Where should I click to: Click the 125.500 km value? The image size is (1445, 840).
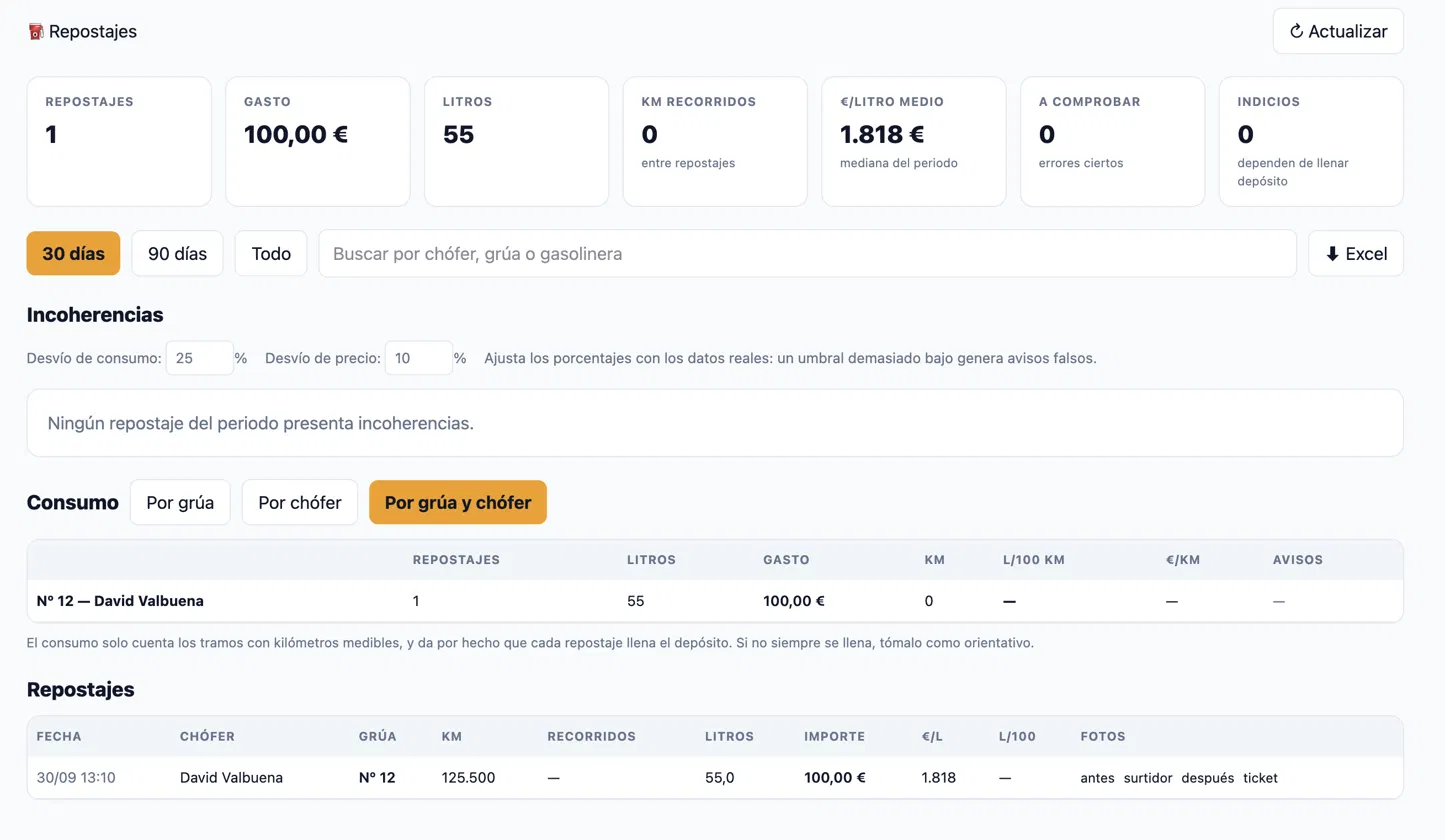[468, 778]
